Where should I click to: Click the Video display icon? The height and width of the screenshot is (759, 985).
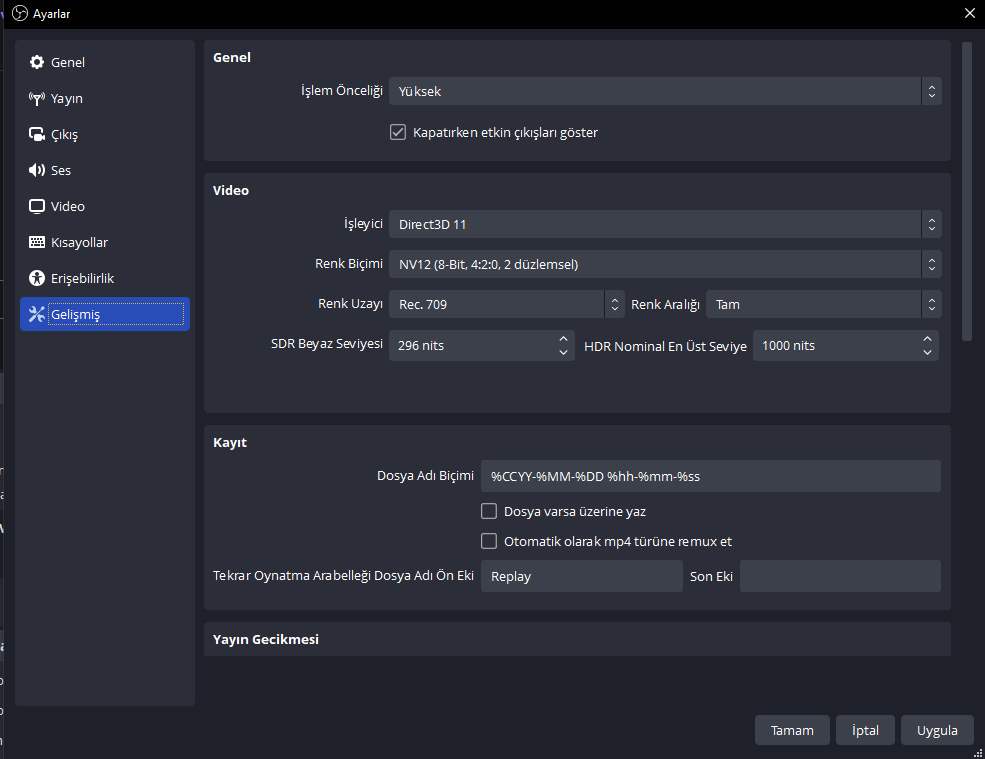[37, 207]
